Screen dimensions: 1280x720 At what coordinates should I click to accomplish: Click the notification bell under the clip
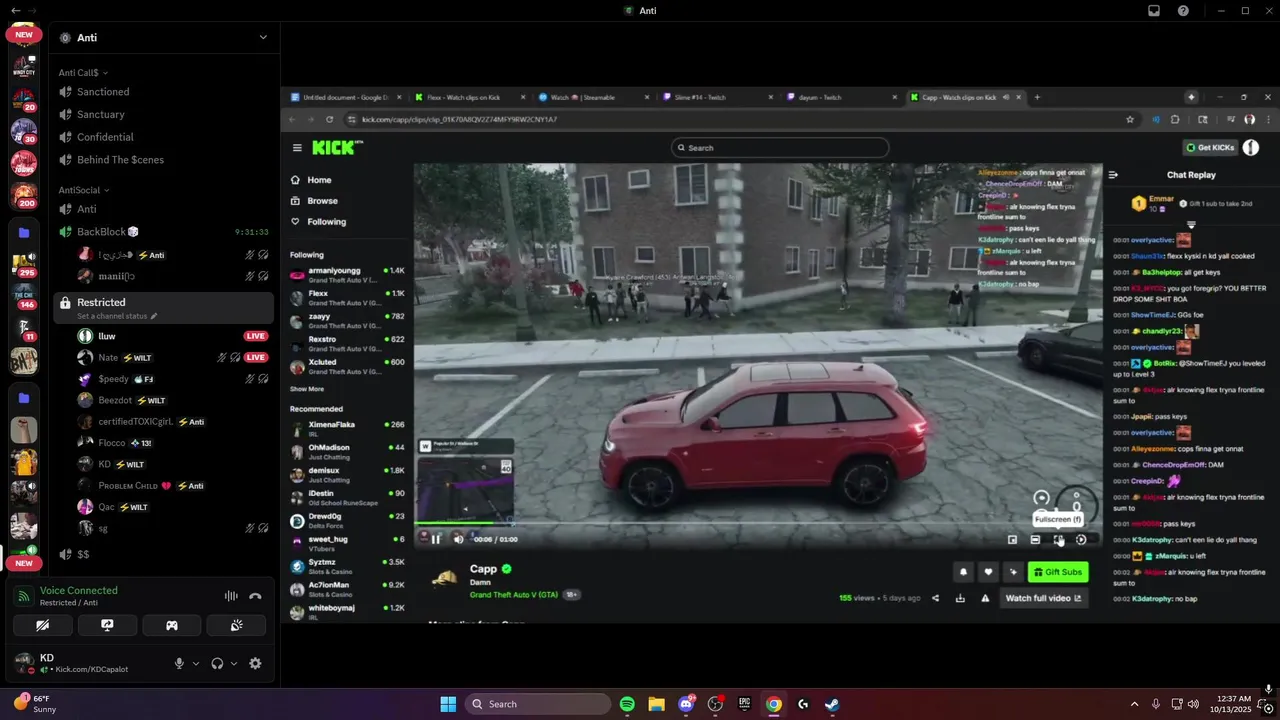point(964,572)
